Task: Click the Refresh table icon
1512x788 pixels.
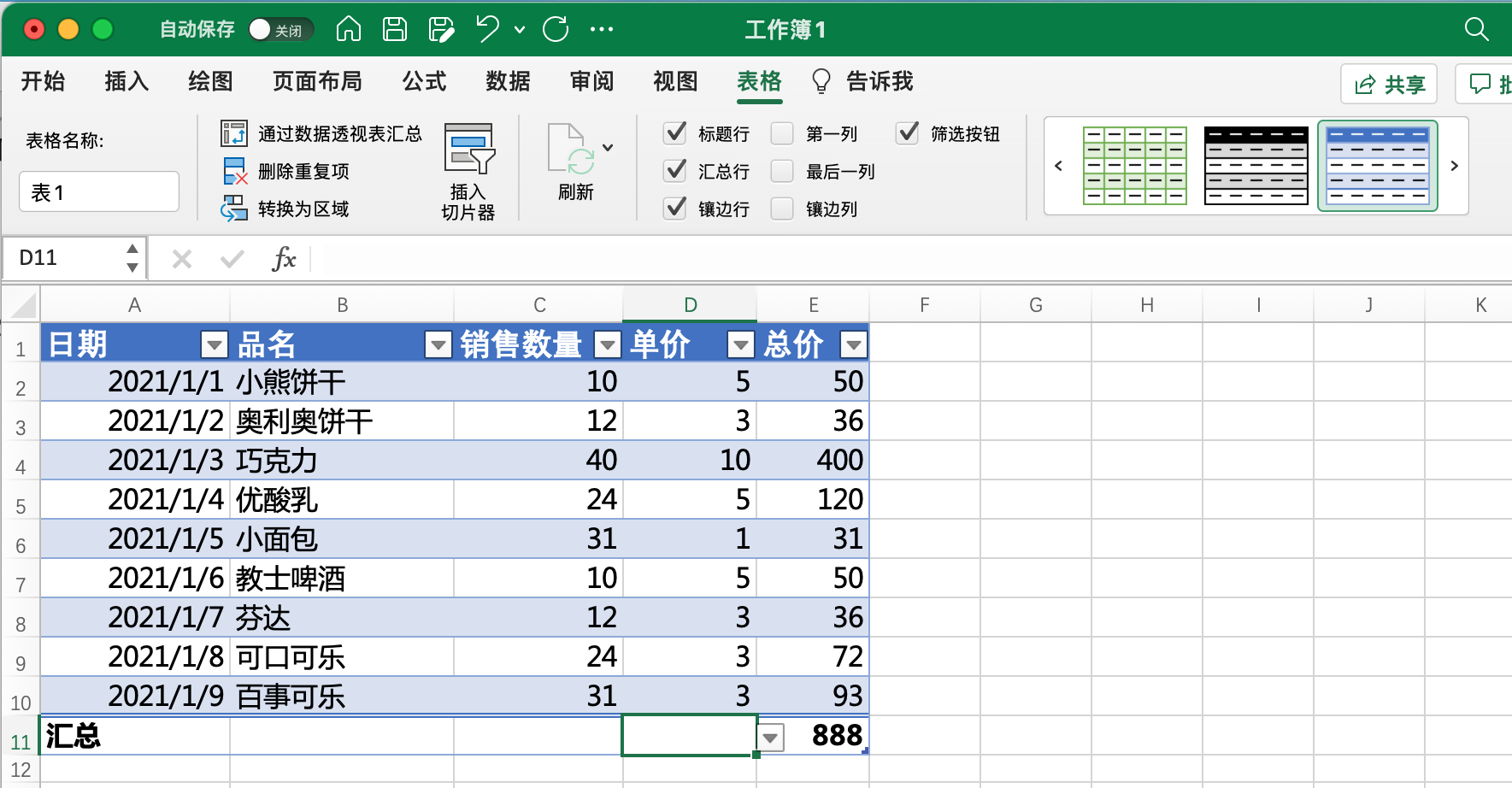Action: pos(572,149)
